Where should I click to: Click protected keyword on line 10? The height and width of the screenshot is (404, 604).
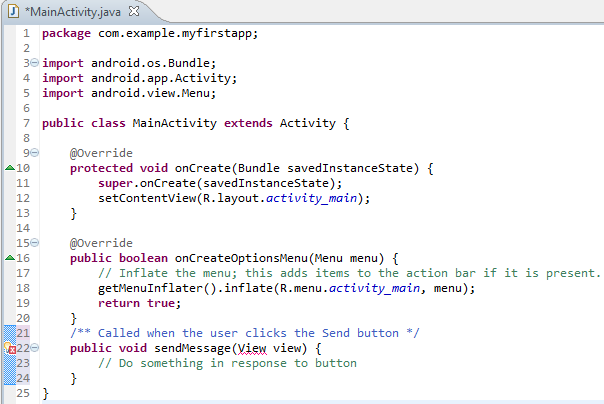click(101, 168)
